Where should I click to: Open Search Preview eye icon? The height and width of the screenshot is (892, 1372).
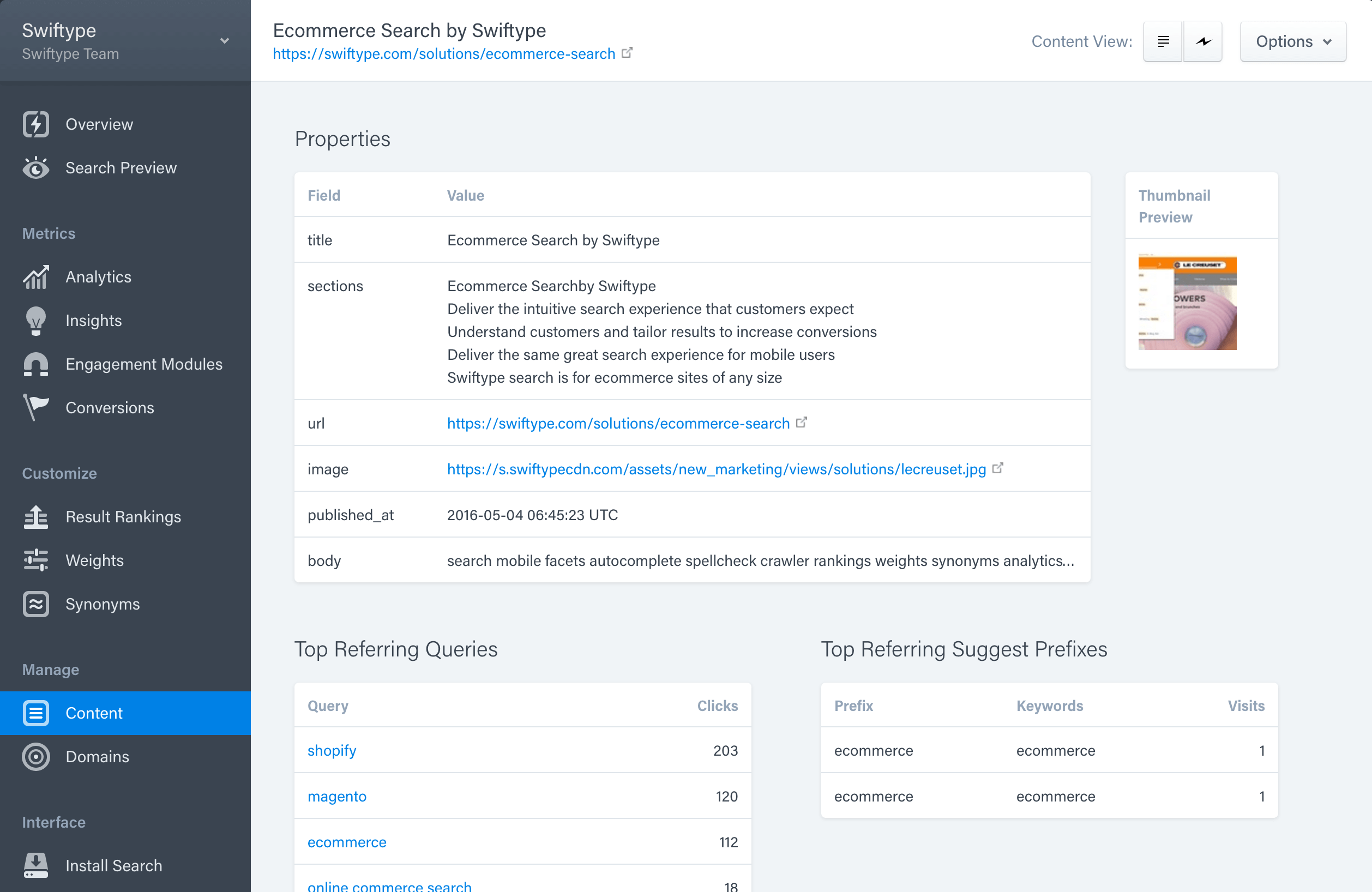[x=36, y=168]
